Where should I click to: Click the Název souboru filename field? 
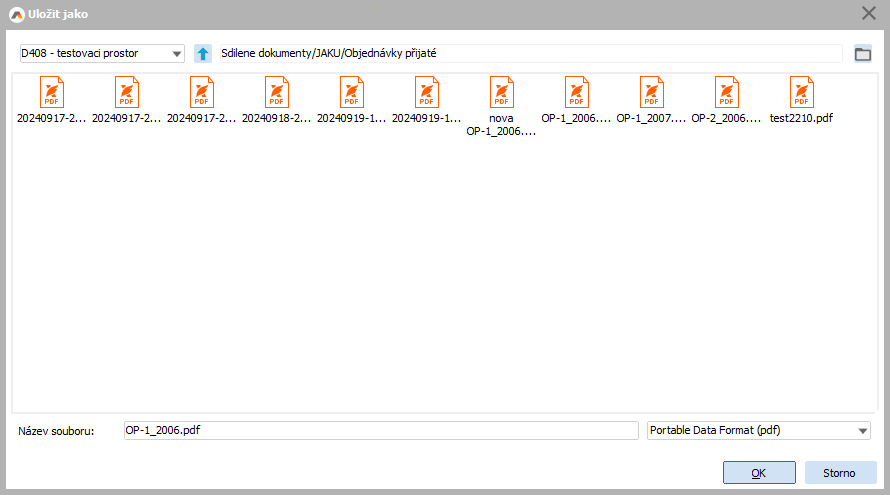[379, 430]
